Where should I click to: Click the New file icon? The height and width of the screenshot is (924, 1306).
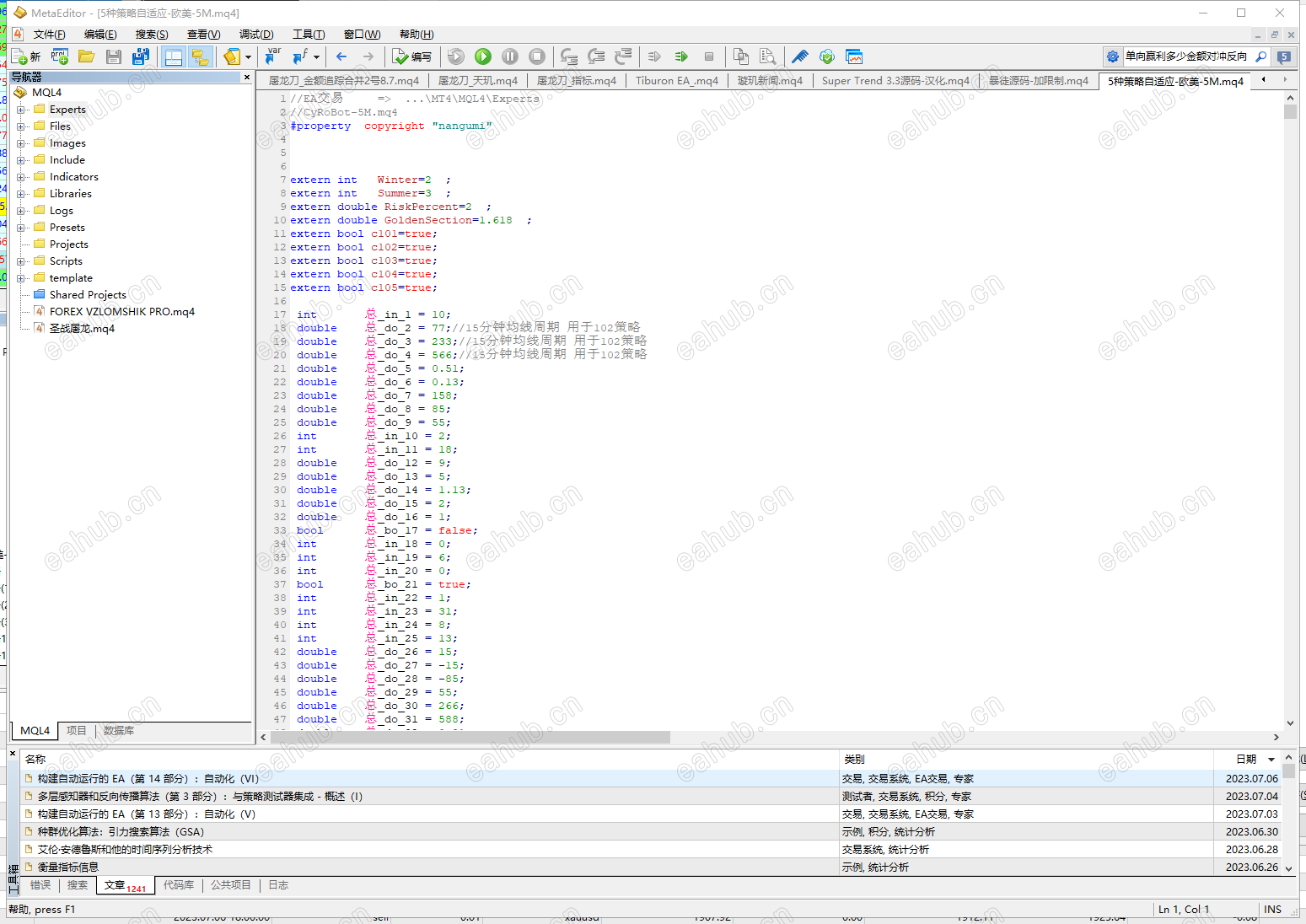tap(25, 56)
